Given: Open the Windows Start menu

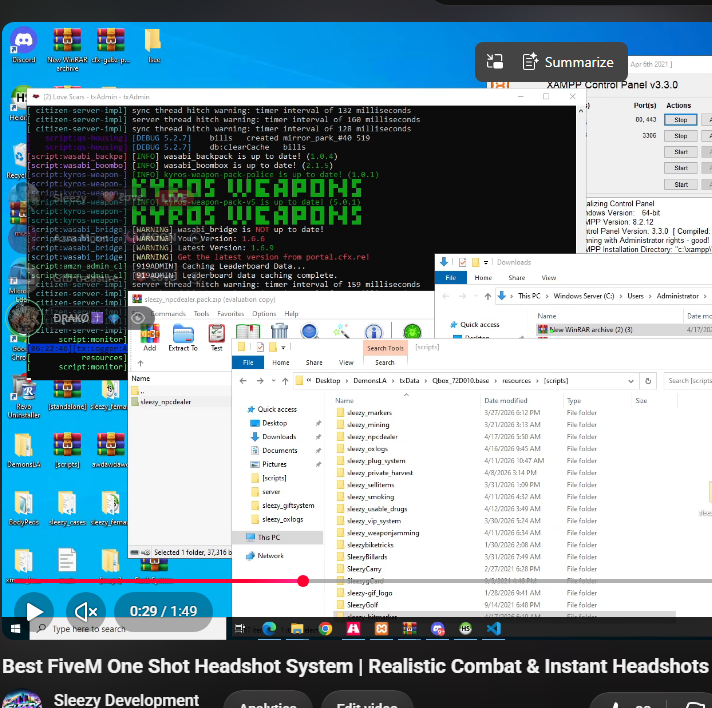Looking at the screenshot, I should 15,629.
